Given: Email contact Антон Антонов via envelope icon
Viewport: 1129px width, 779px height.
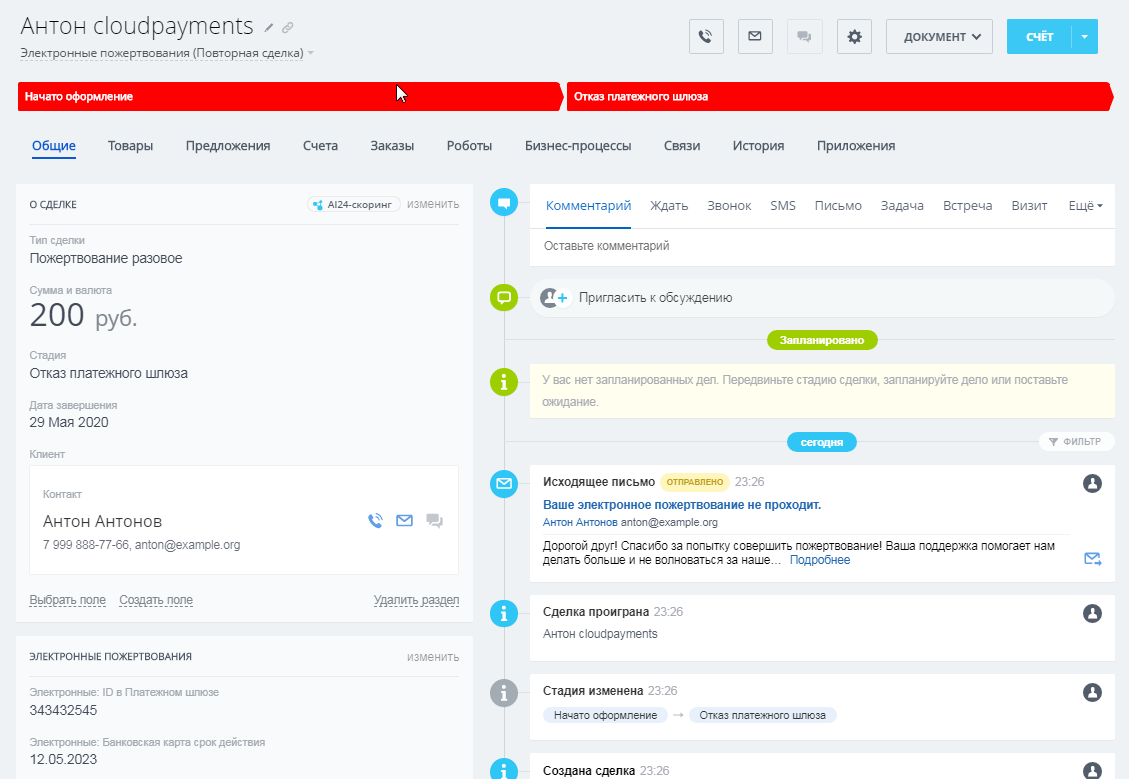Looking at the screenshot, I should 404,520.
